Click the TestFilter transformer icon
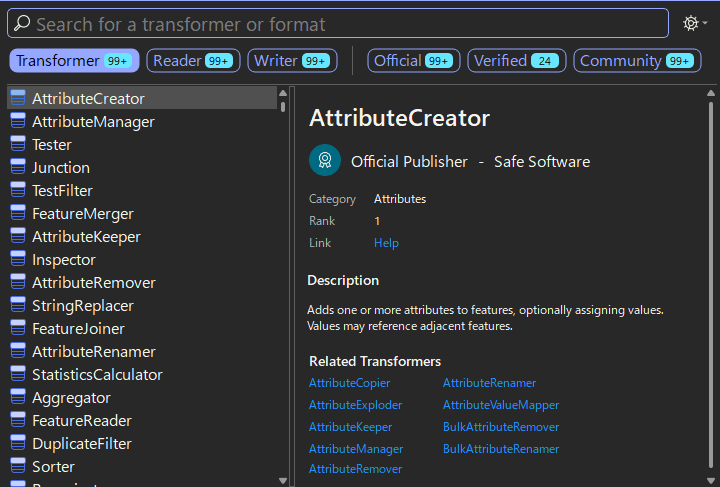Image resolution: width=720 pixels, height=487 pixels. tap(18, 190)
